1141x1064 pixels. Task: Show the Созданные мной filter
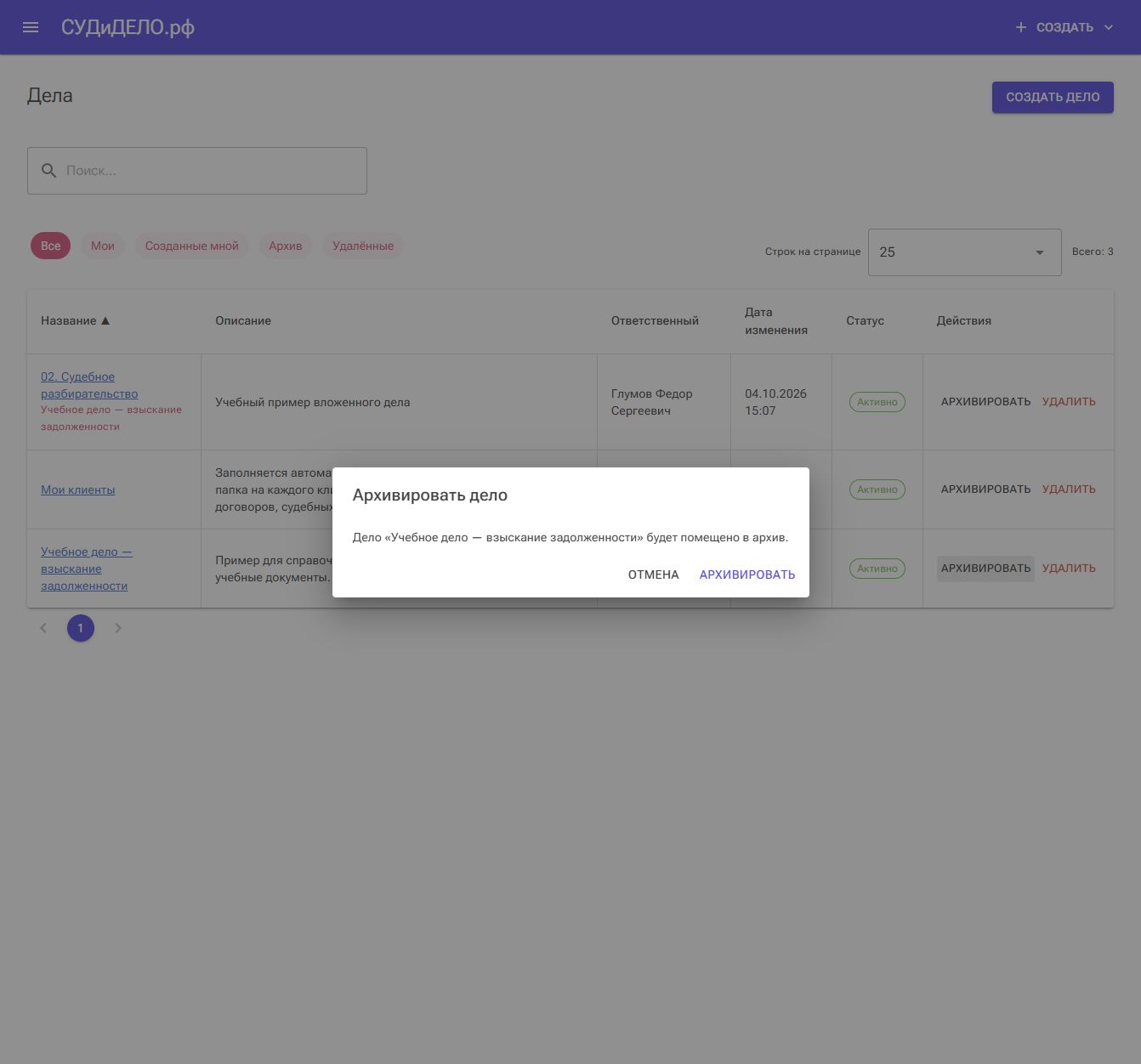coord(192,246)
